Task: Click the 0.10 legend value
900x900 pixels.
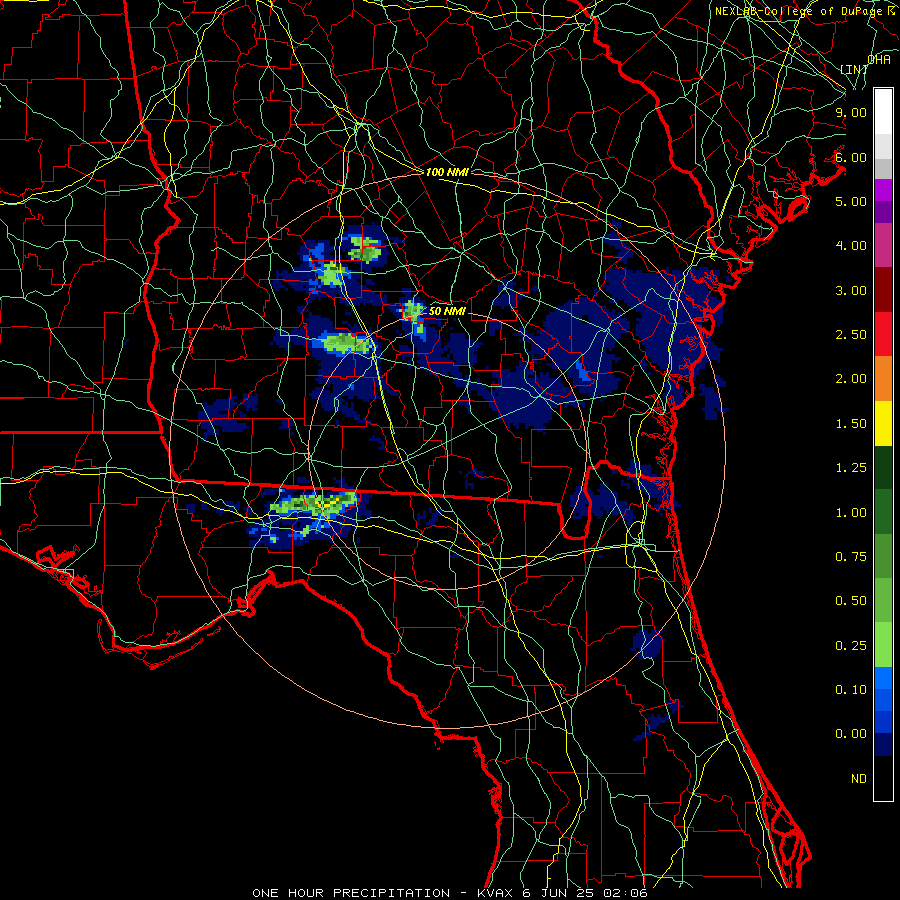Action: point(851,690)
